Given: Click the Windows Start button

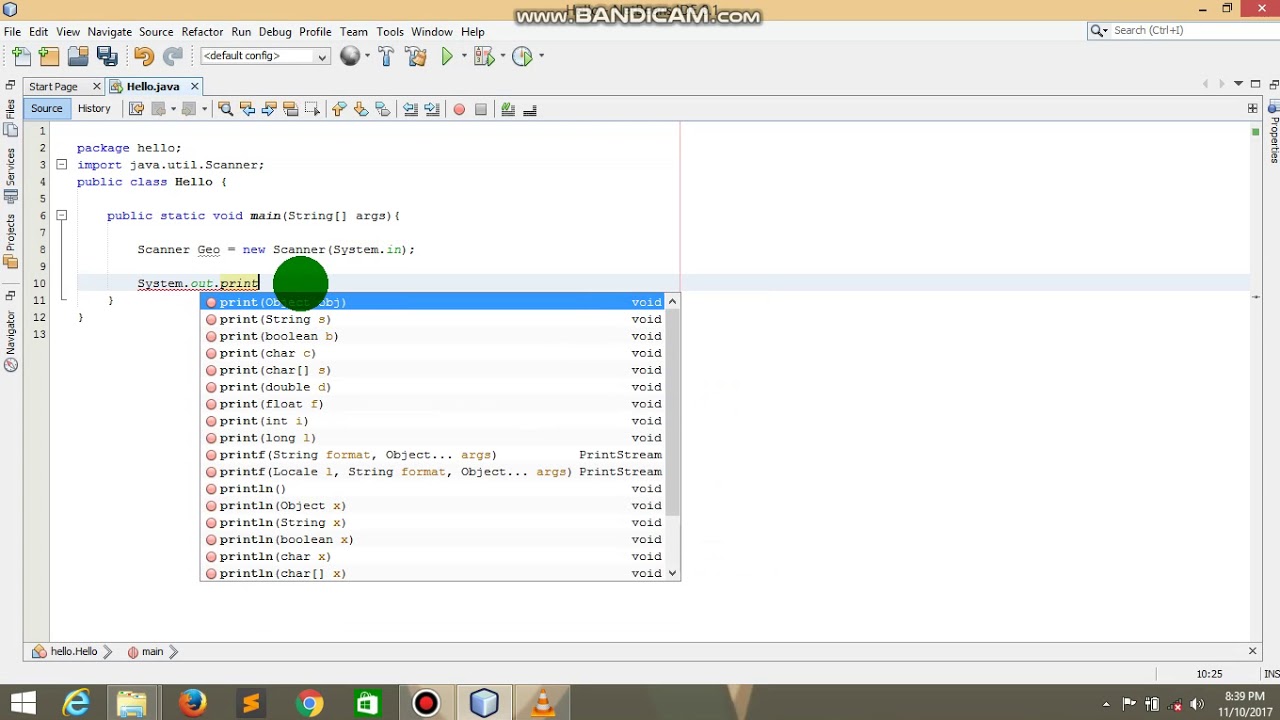Looking at the screenshot, I should [23, 703].
